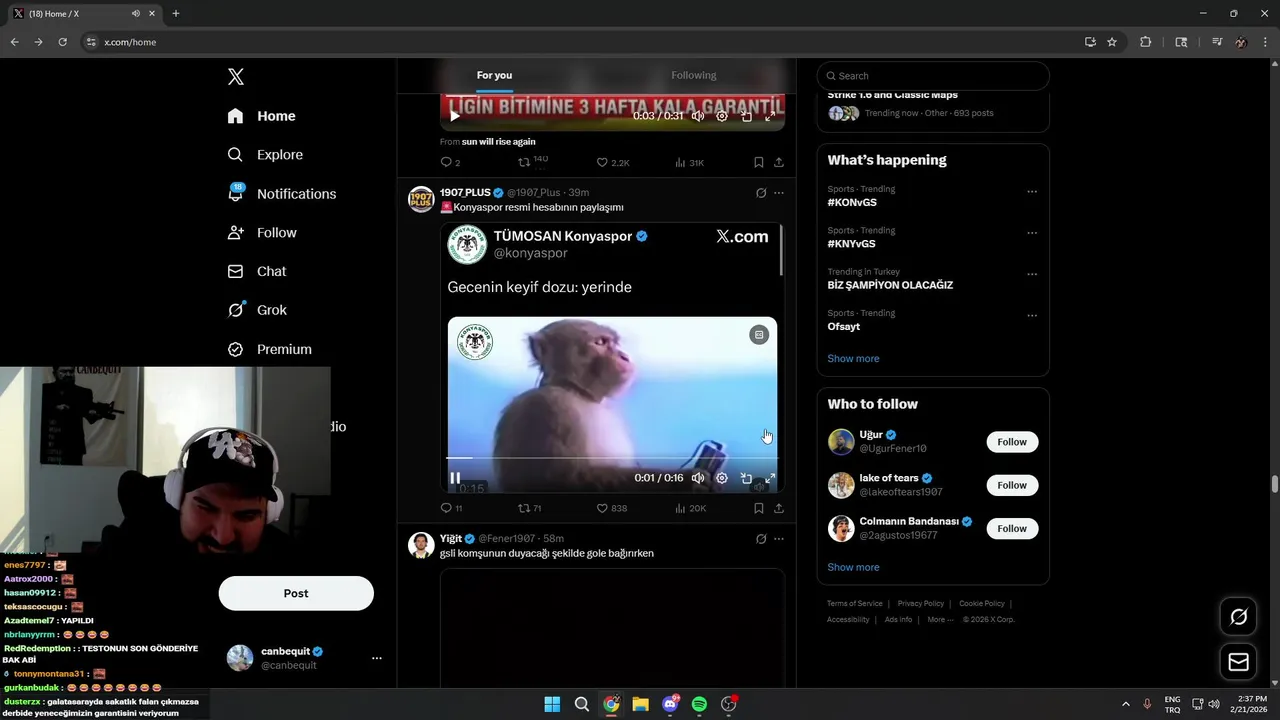Open Grok explain on 1907_PLUS post

coord(761,193)
